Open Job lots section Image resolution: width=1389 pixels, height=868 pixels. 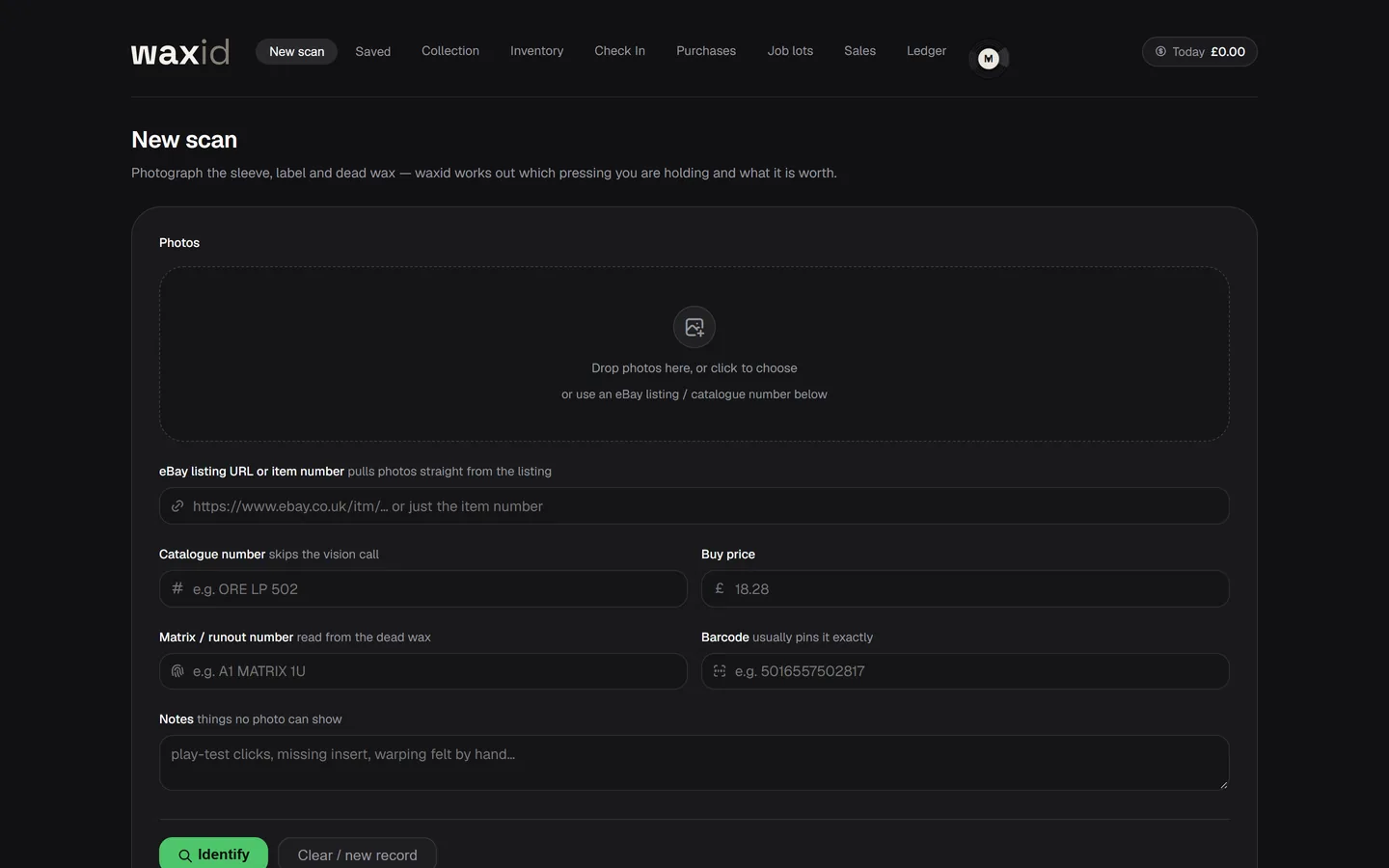tap(790, 51)
